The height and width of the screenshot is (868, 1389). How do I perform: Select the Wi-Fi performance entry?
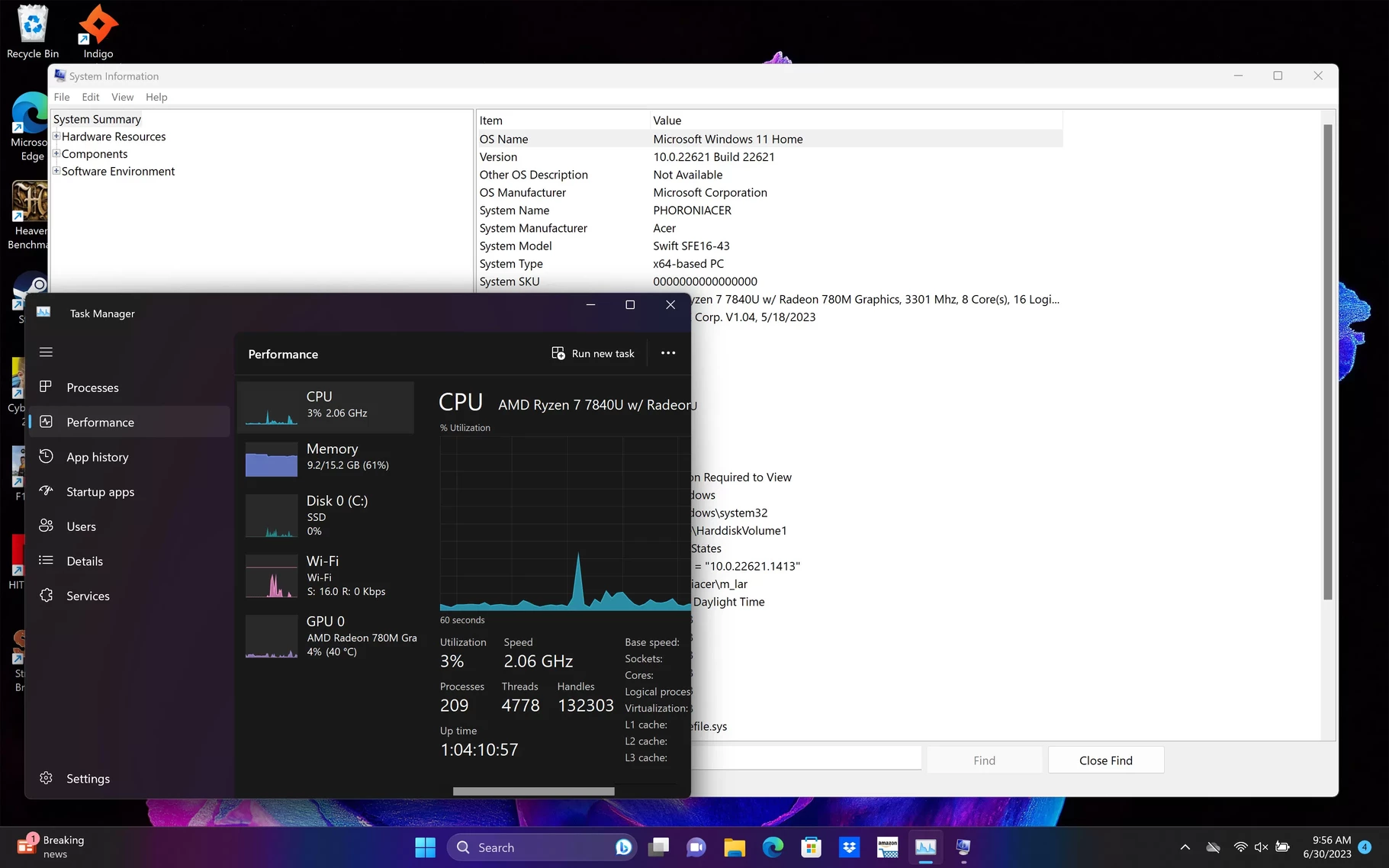click(326, 576)
